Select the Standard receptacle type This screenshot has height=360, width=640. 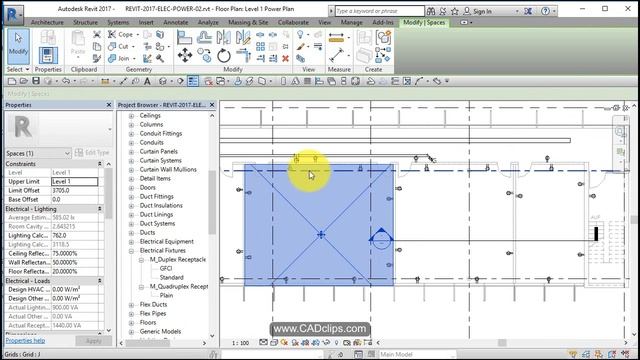coord(171,278)
